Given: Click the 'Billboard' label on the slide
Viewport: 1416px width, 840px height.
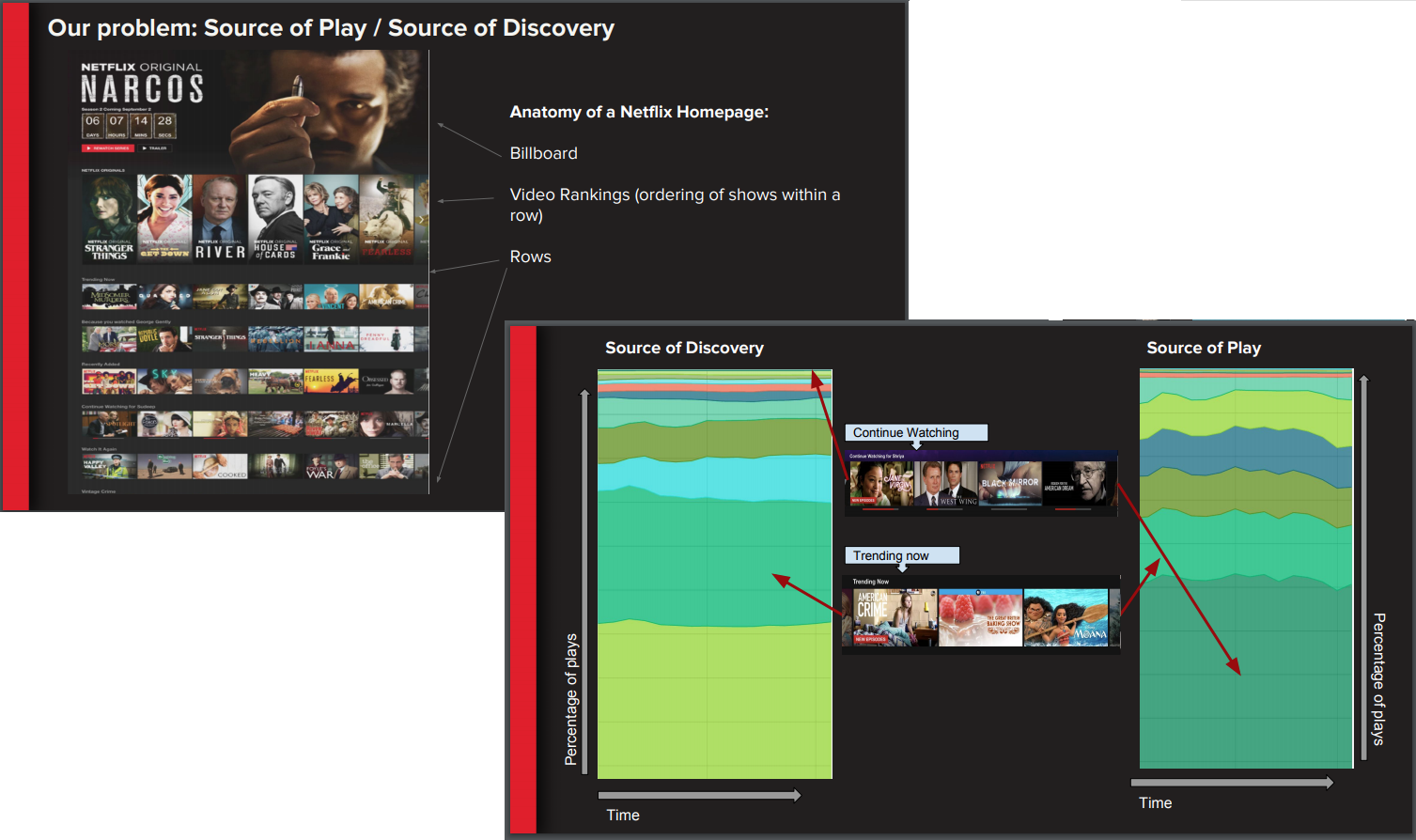Looking at the screenshot, I should point(544,153).
